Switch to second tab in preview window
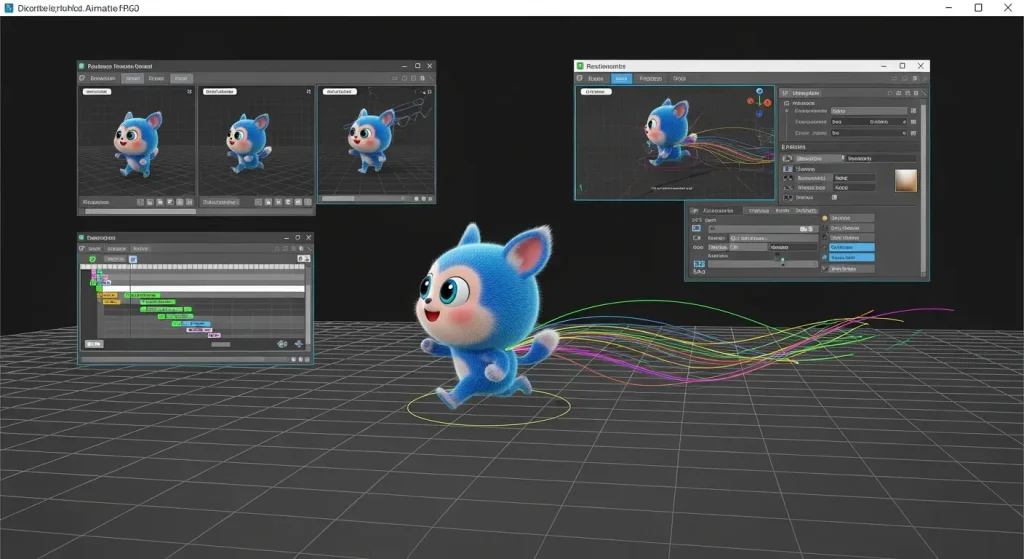The image size is (1024, 559). (x=132, y=78)
